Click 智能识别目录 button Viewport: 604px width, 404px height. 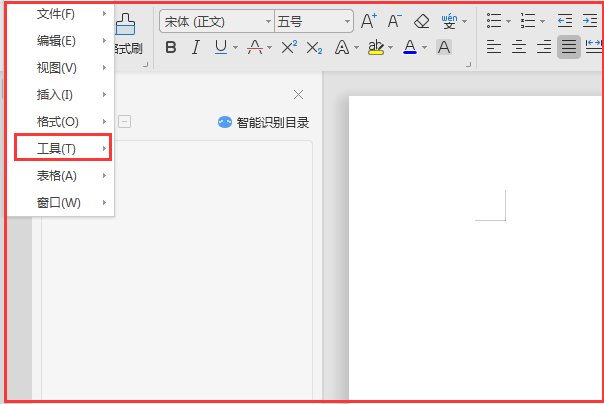pyautogui.click(x=263, y=123)
